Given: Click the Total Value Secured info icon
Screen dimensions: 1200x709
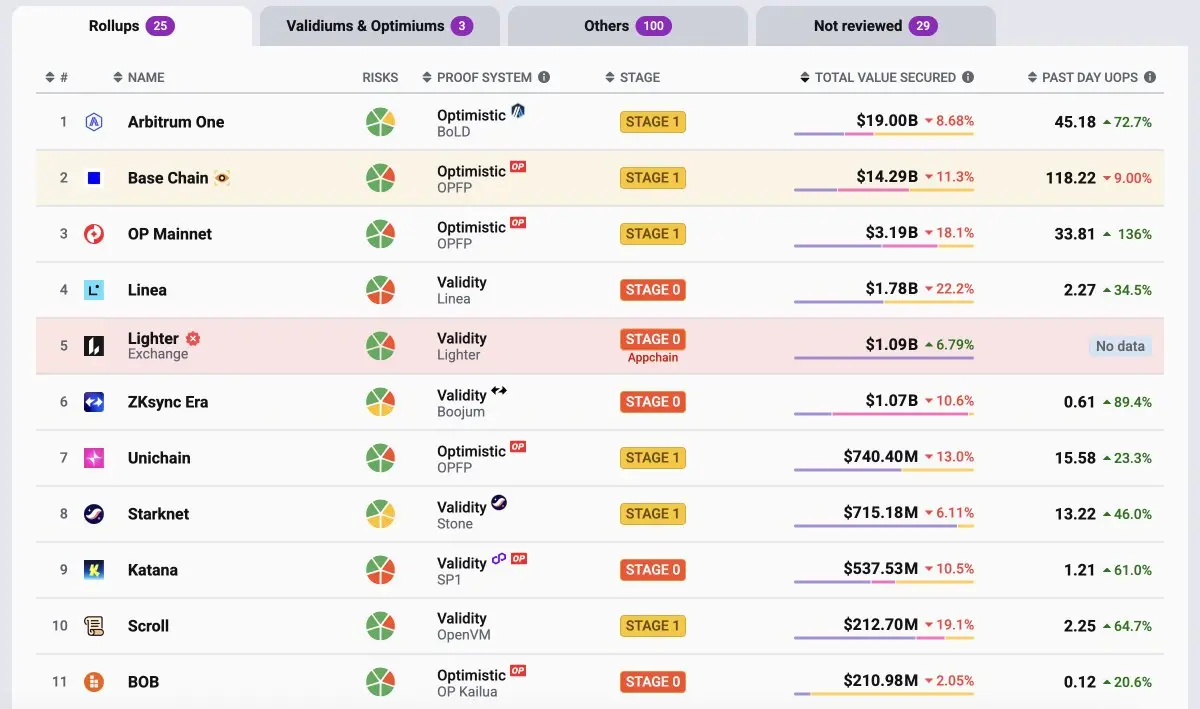Looking at the screenshot, I should 967,77.
